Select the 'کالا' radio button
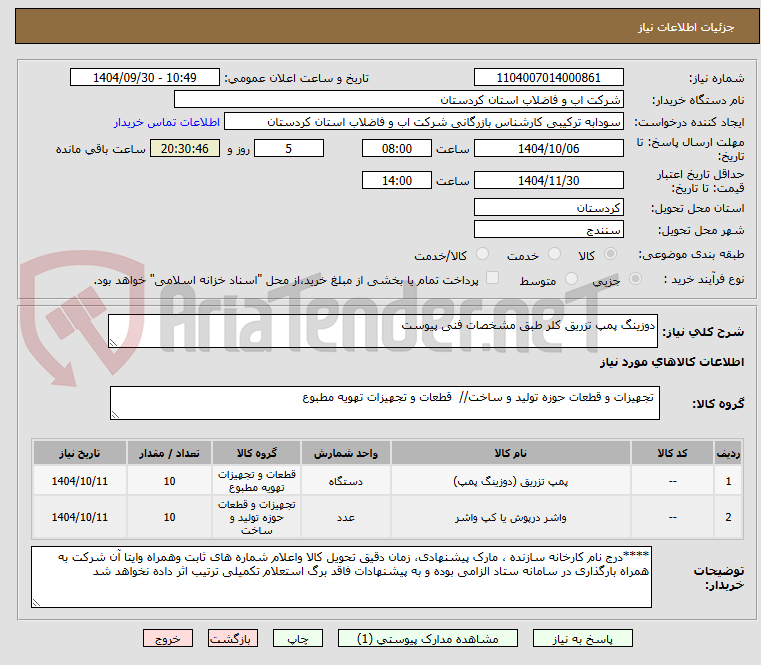The image size is (761, 665). pos(610,254)
